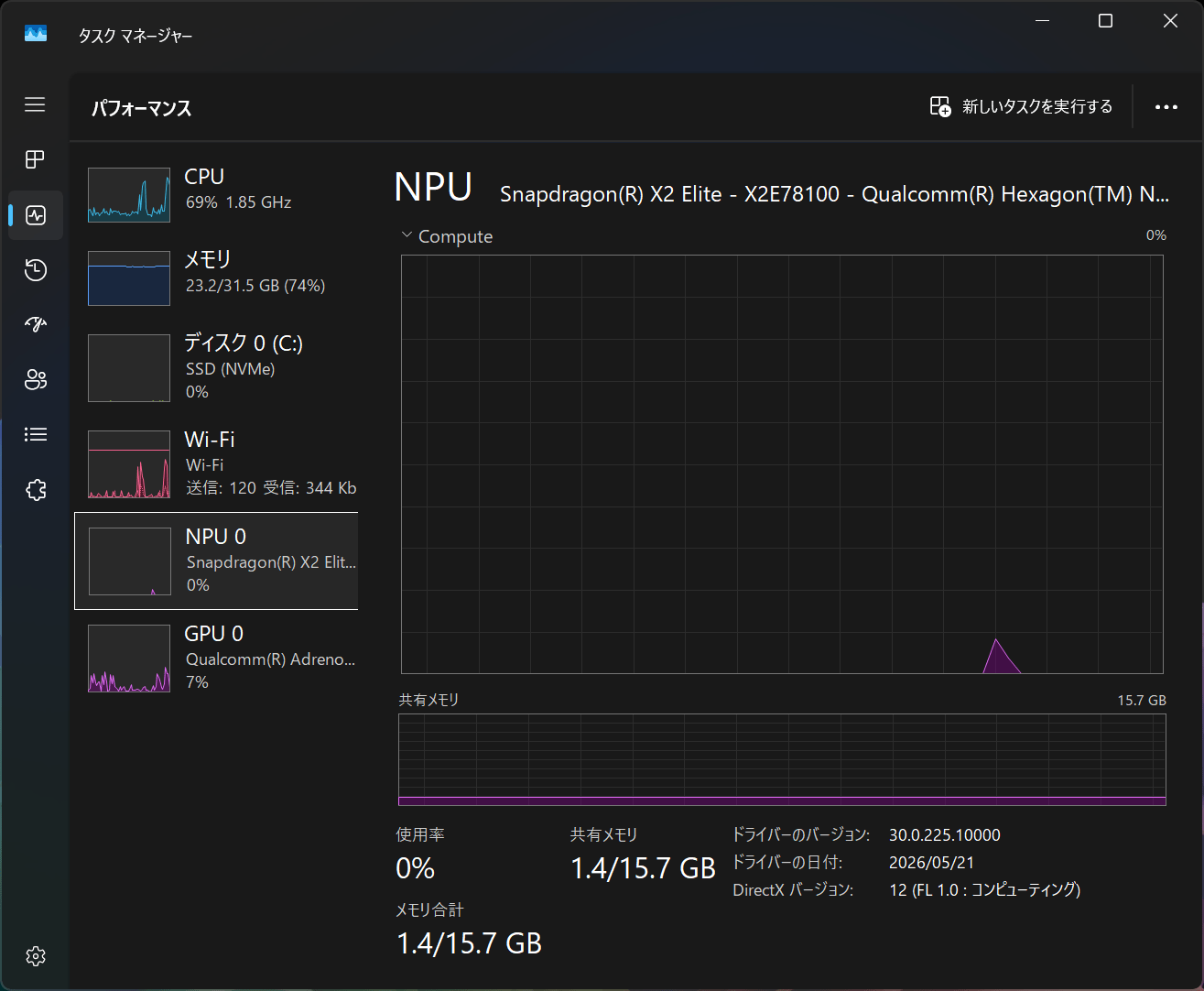Click the Qualcomm(R) Adreno GPU name
The width and height of the screenshot is (1204, 991).
pos(271,659)
